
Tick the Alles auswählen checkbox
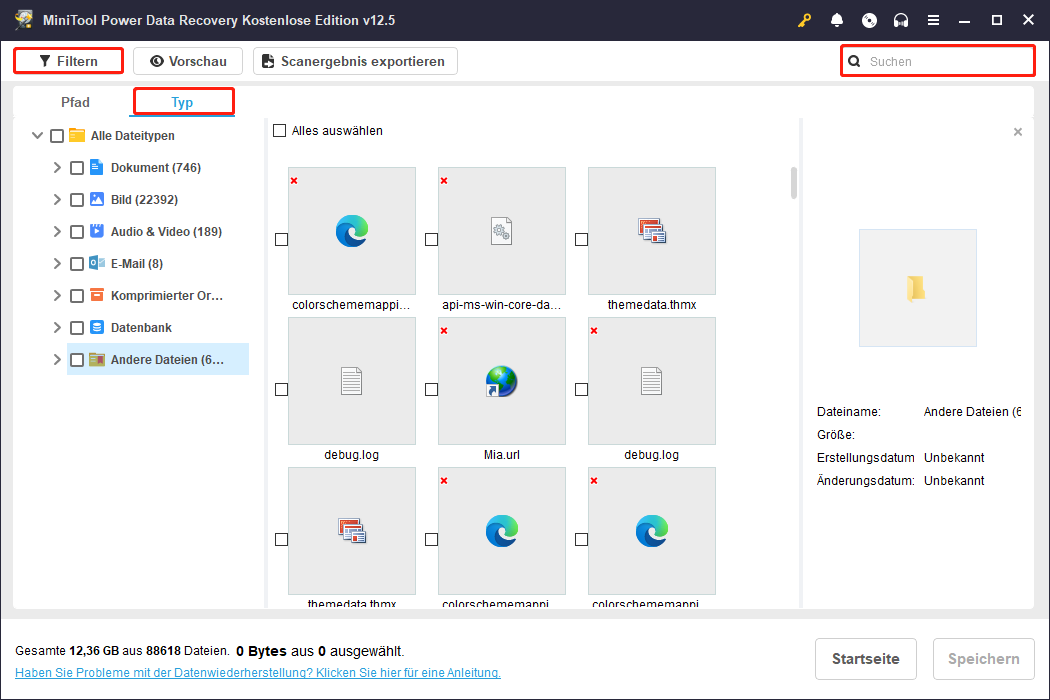[x=280, y=131]
